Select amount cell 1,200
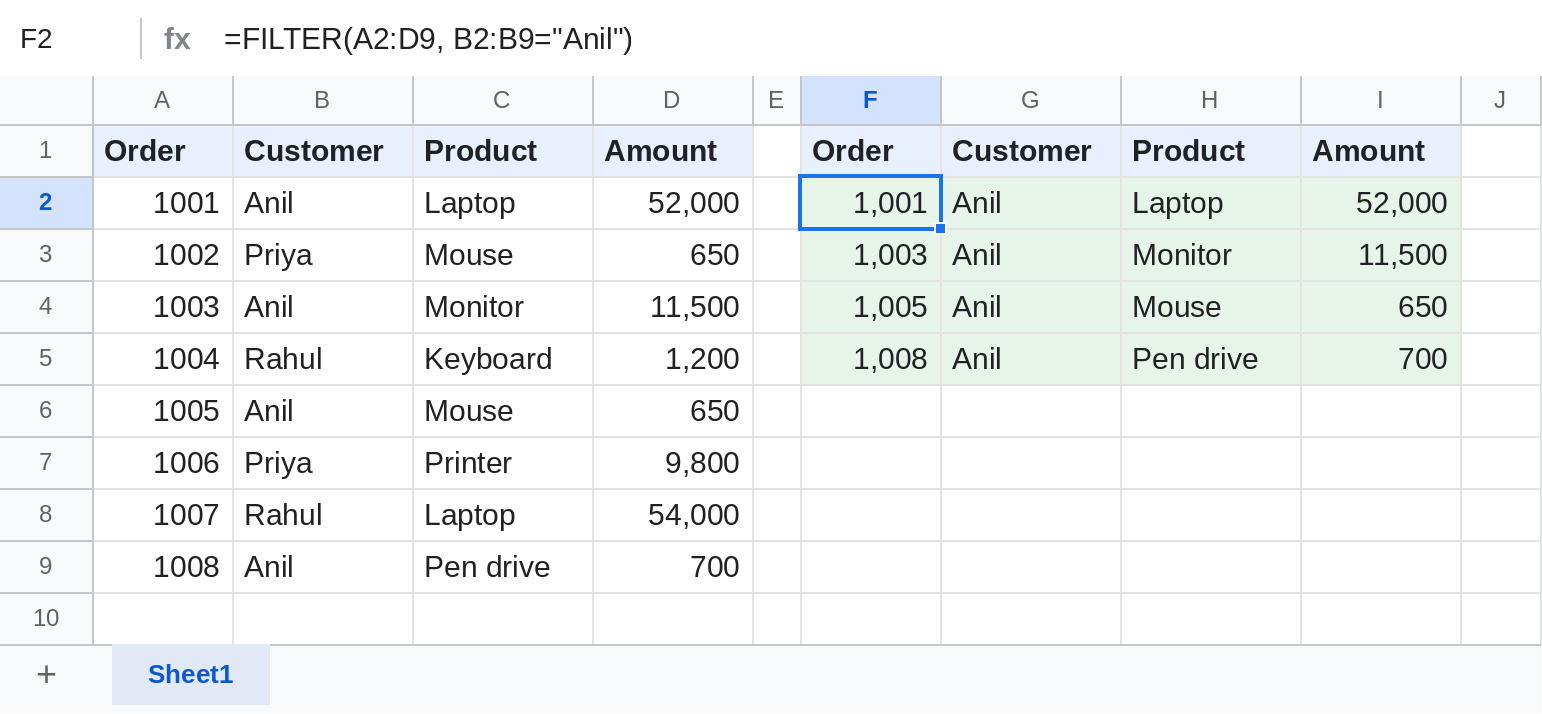 pyautogui.click(x=673, y=359)
